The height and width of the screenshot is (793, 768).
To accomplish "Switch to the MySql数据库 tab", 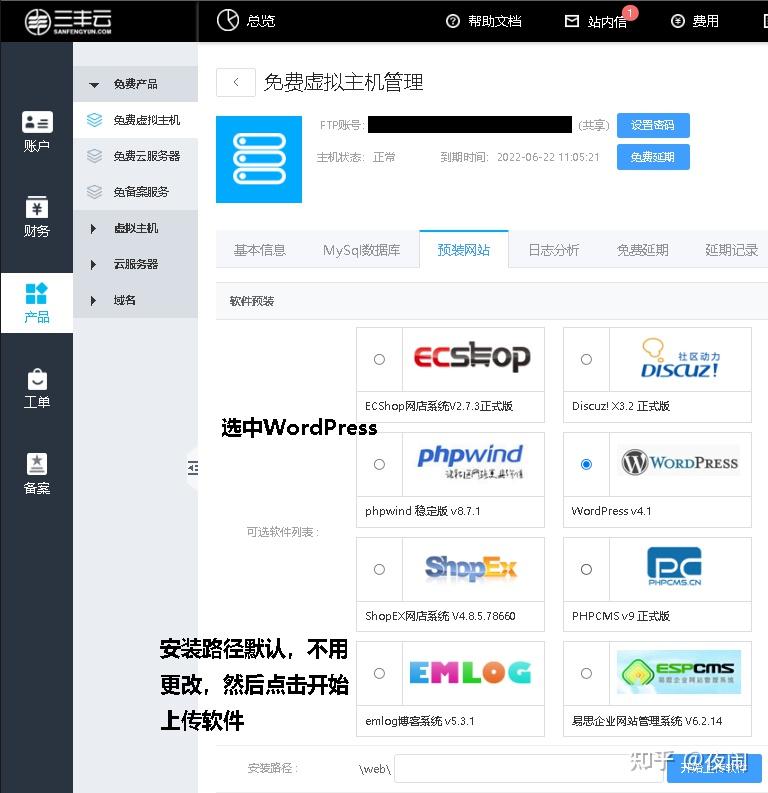I will tap(362, 250).
